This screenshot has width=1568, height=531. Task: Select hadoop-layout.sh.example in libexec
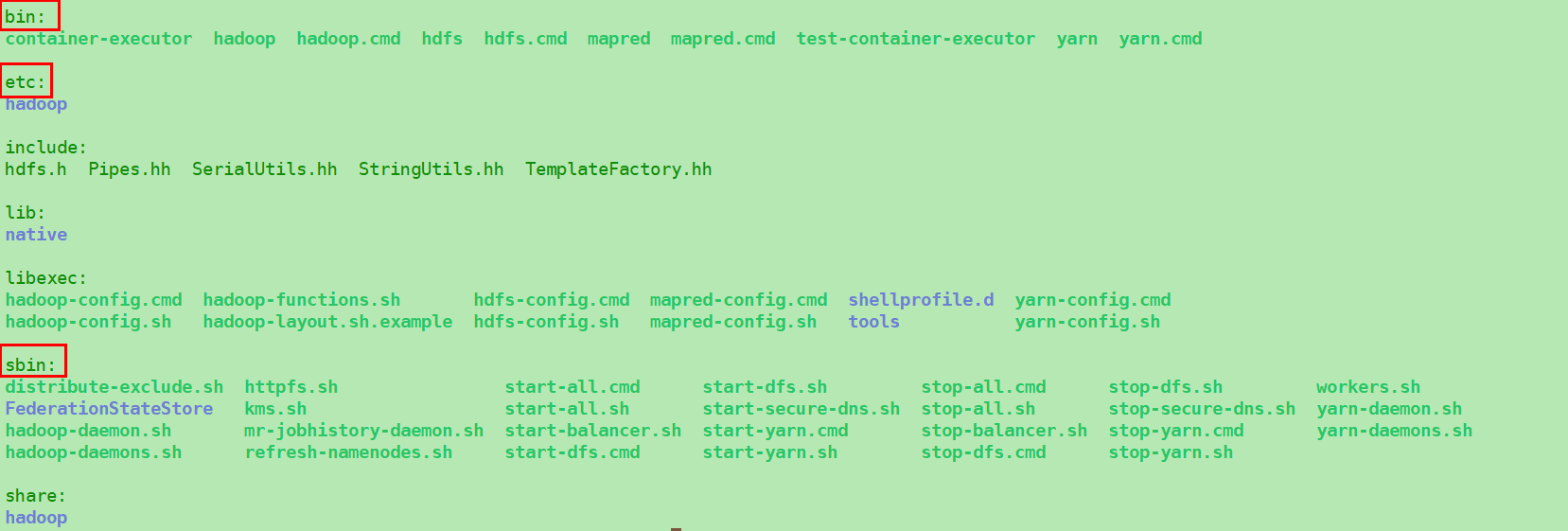click(x=327, y=322)
